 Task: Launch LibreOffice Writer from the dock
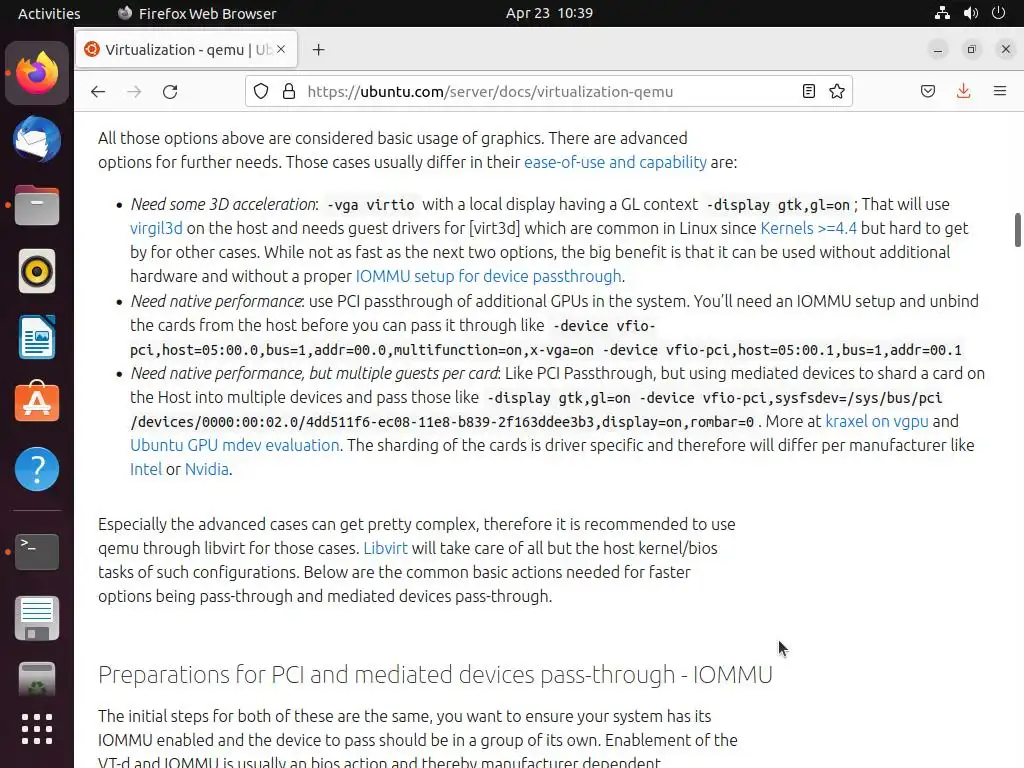(x=37, y=337)
